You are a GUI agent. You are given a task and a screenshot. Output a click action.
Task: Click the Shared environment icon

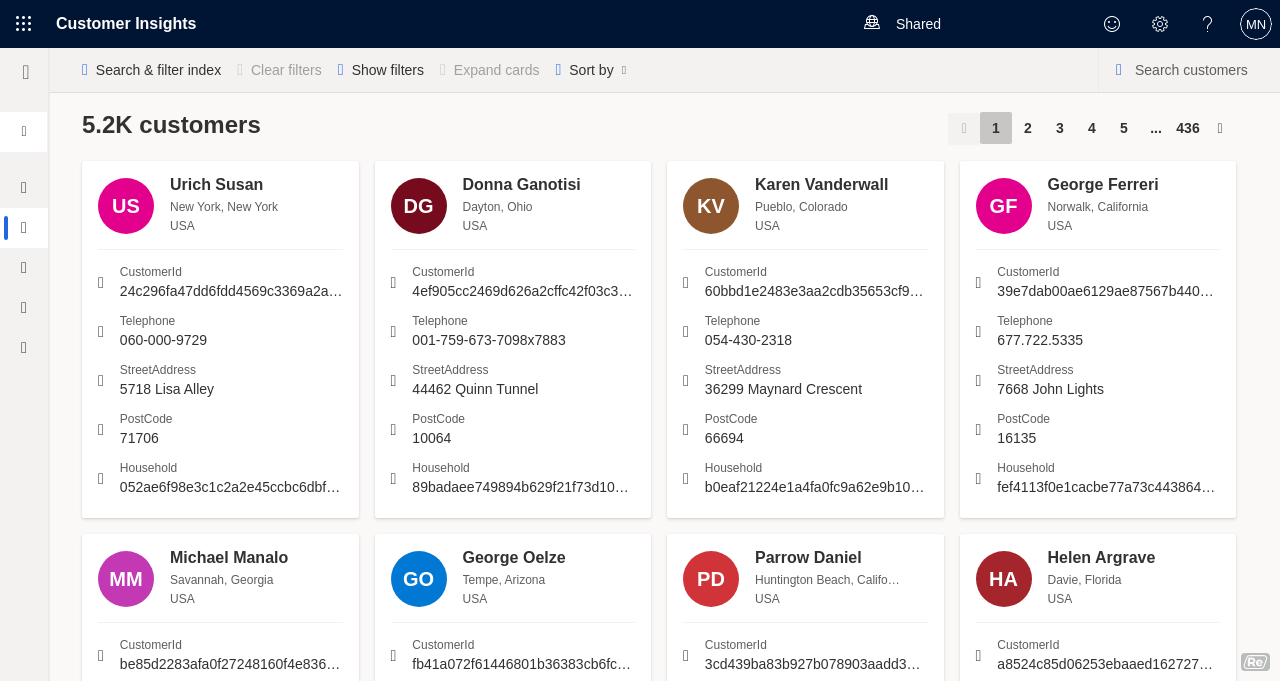[872, 23]
